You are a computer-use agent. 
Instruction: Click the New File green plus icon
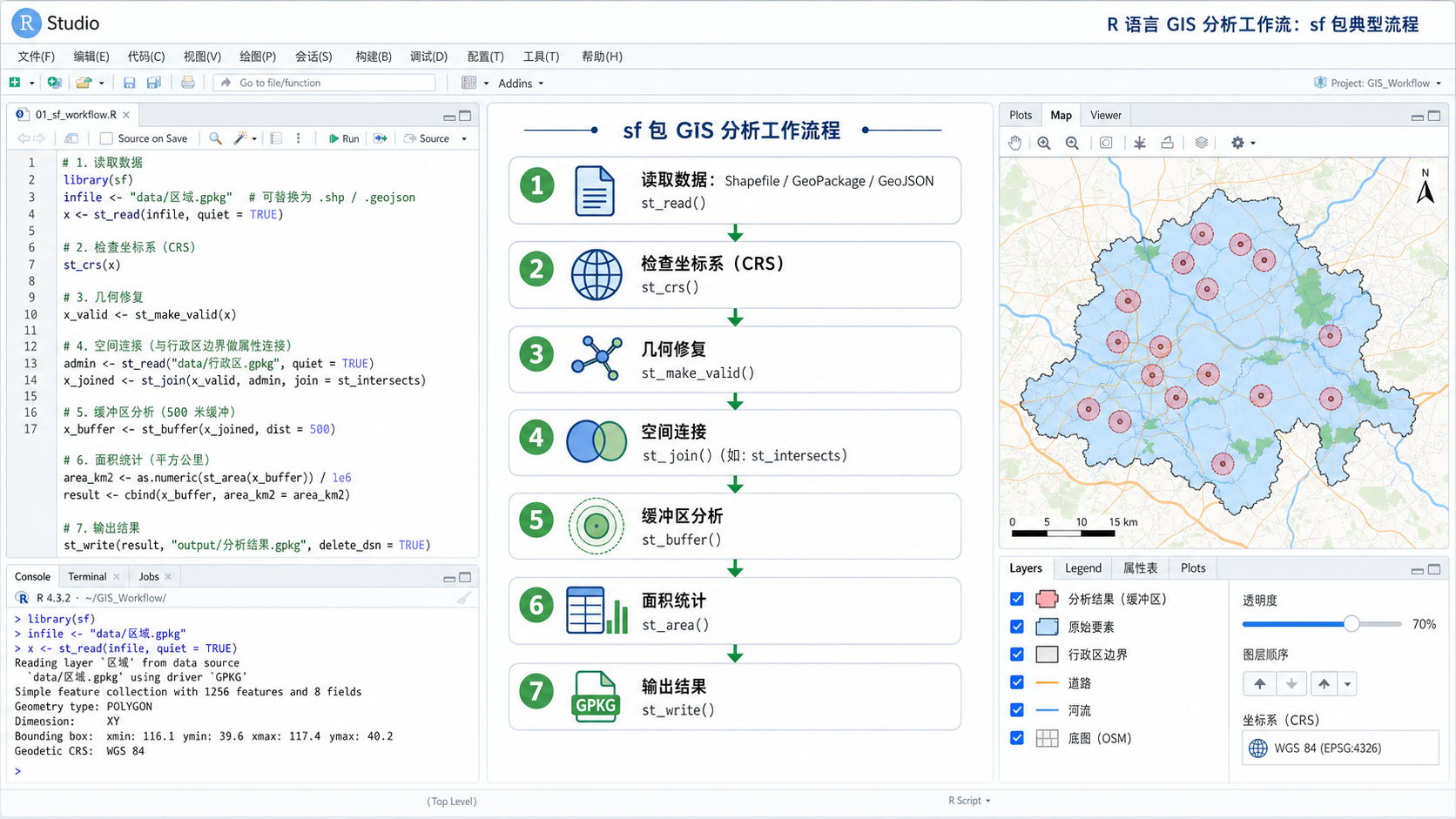click(15, 83)
